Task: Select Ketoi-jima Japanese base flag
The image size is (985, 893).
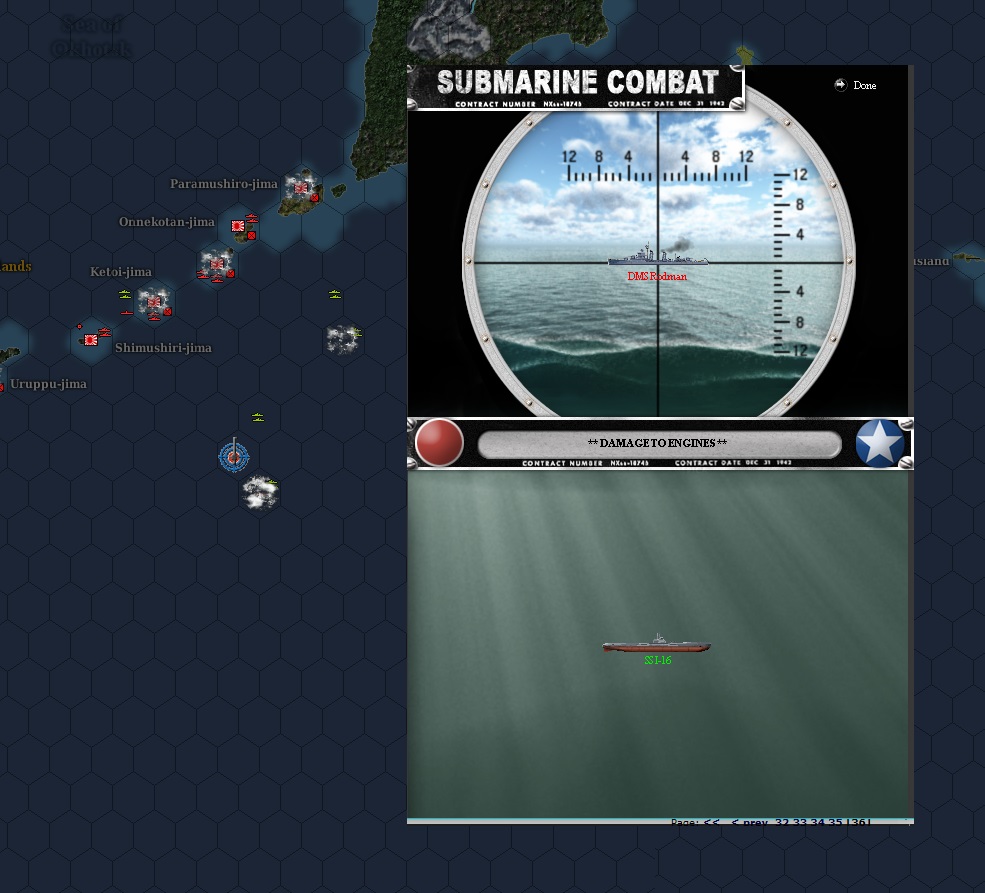Action: (154, 303)
